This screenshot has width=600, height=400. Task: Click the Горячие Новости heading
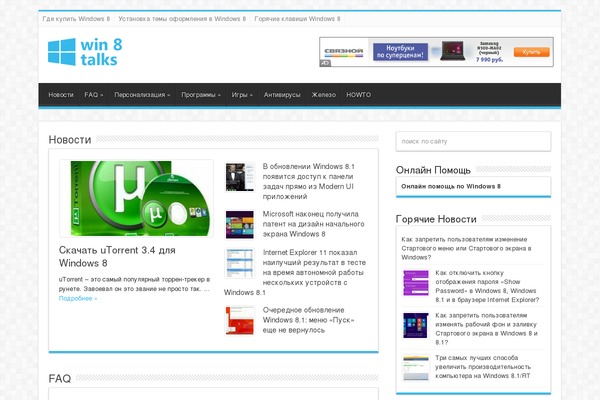tap(436, 219)
